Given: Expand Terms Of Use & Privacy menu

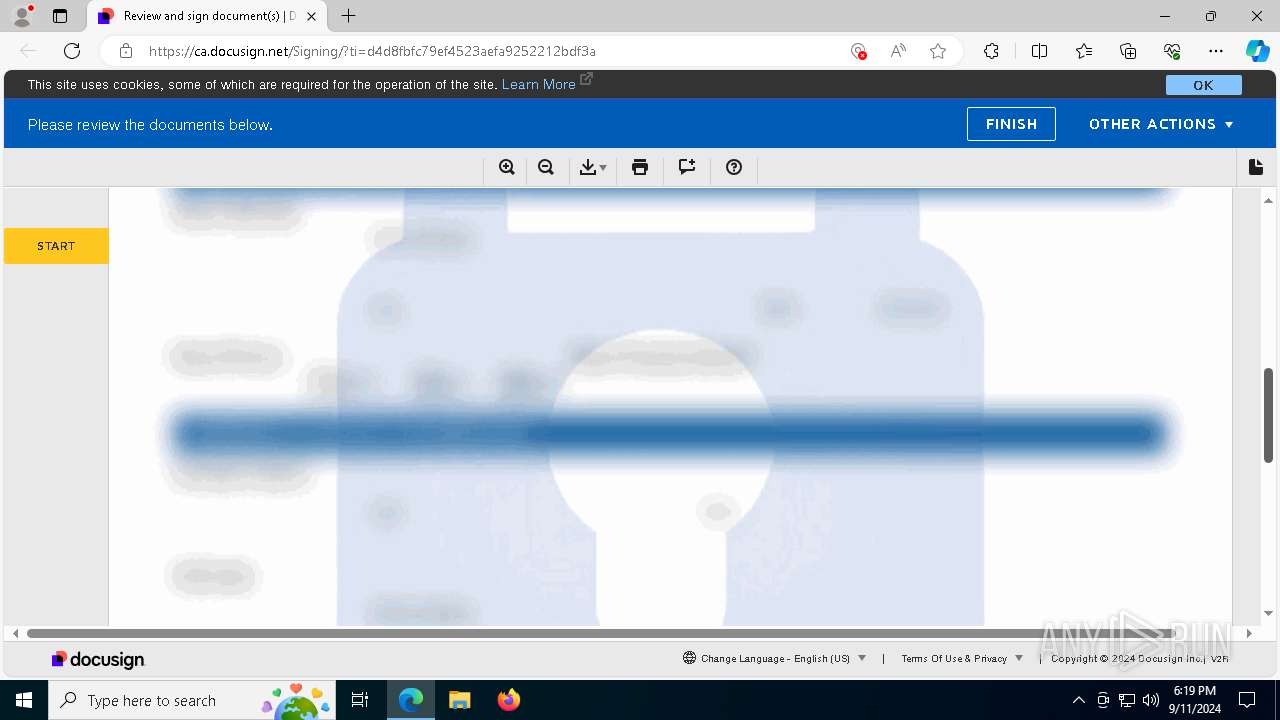Looking at the screenshot, I should [962, 658].
